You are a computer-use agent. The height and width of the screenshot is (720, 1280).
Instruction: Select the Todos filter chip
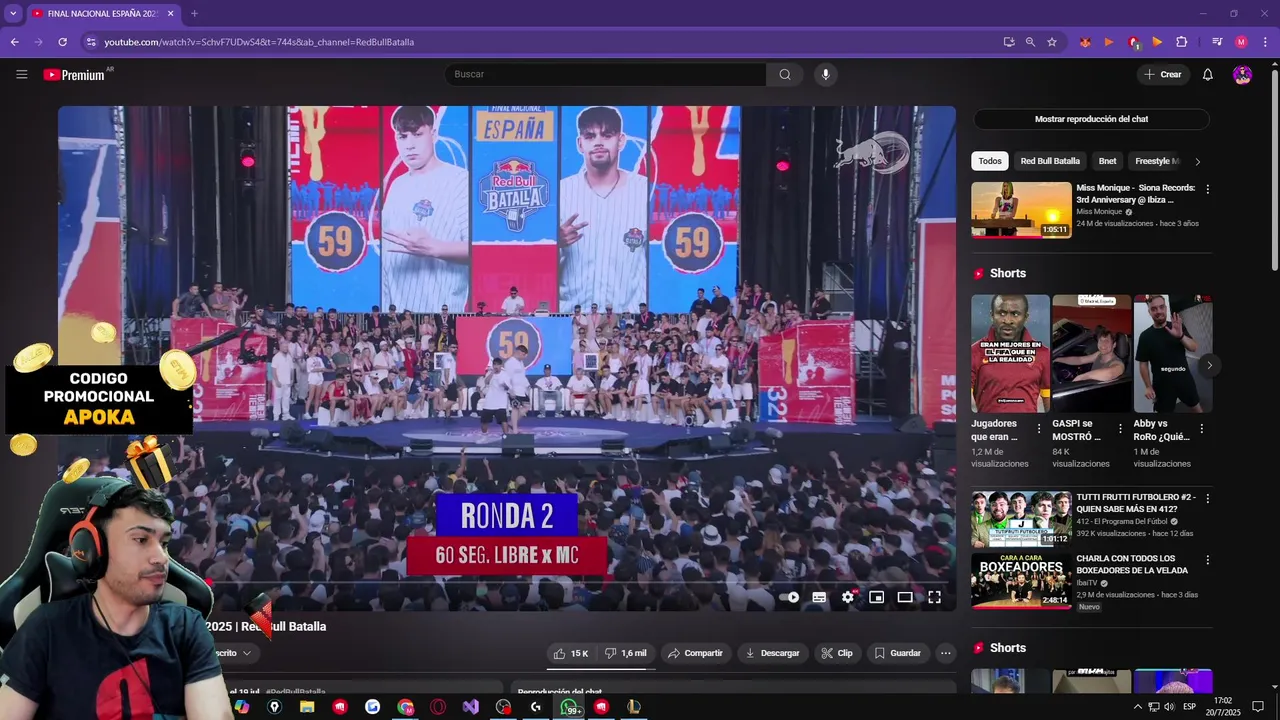(x=990, y=161)
